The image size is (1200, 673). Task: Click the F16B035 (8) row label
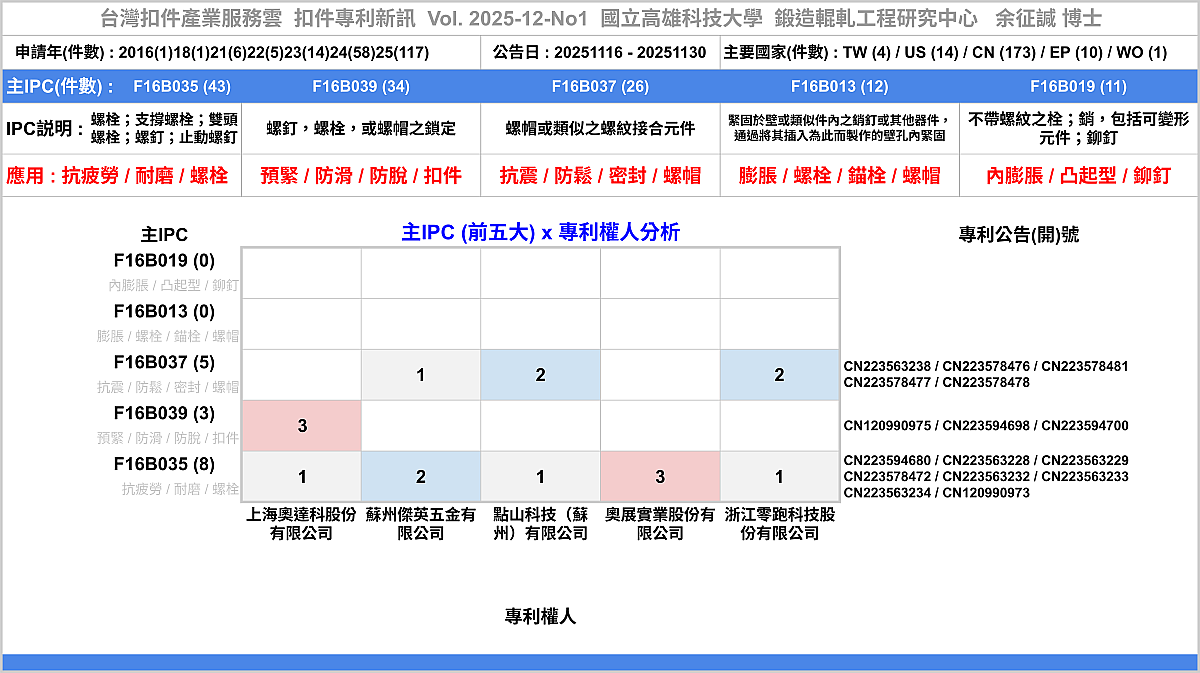tap(164, 465)
